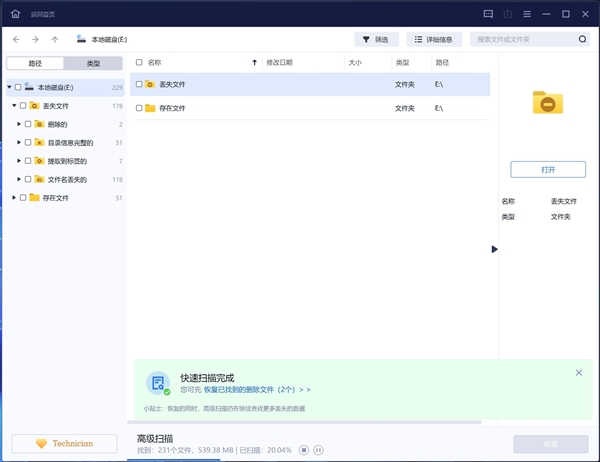Check the 丢失文件 tree checkbox
Screen dimensions: 600x462
(23, 105)
